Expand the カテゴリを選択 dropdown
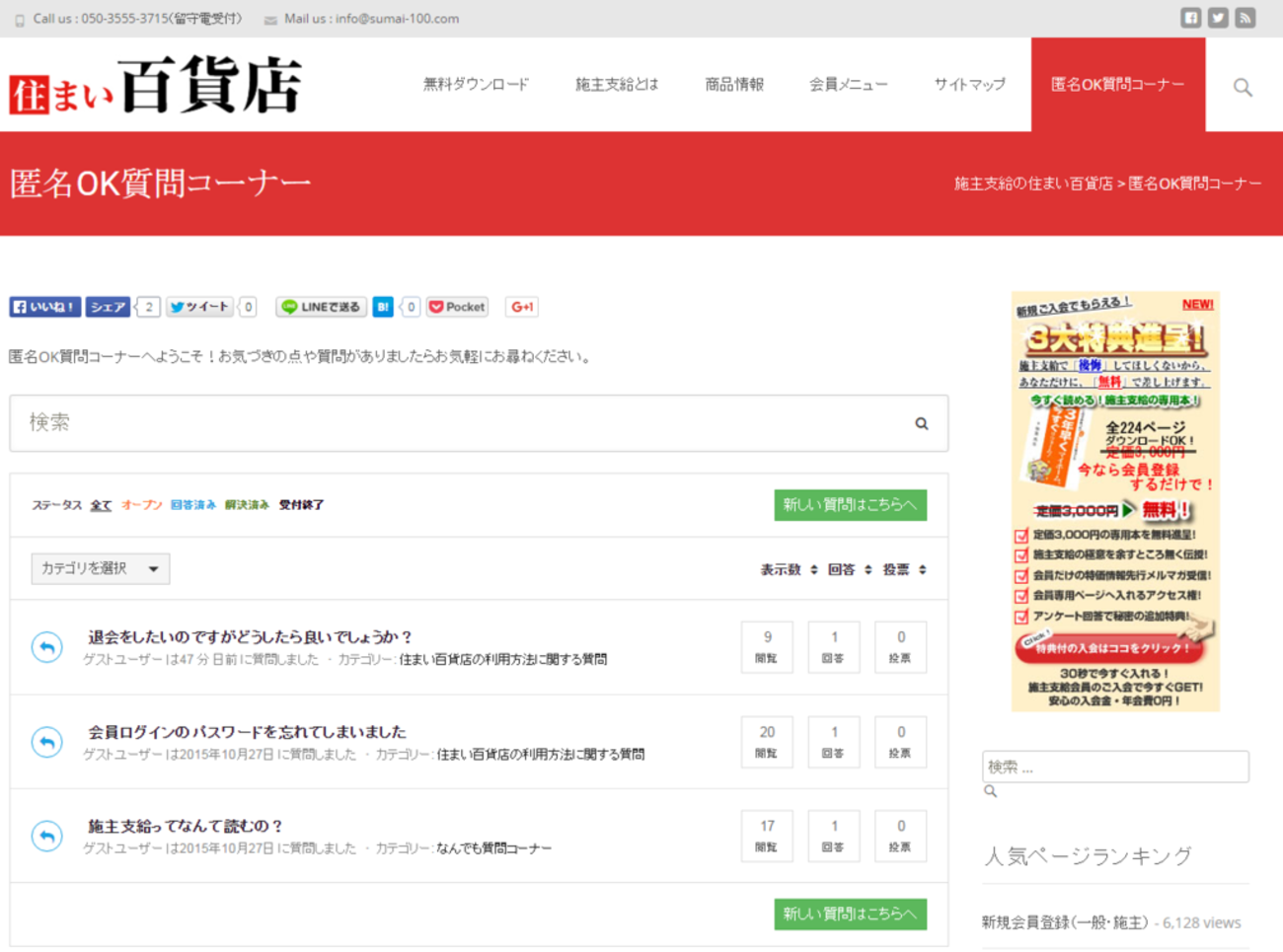The image size is (1283, 952). 101,568
